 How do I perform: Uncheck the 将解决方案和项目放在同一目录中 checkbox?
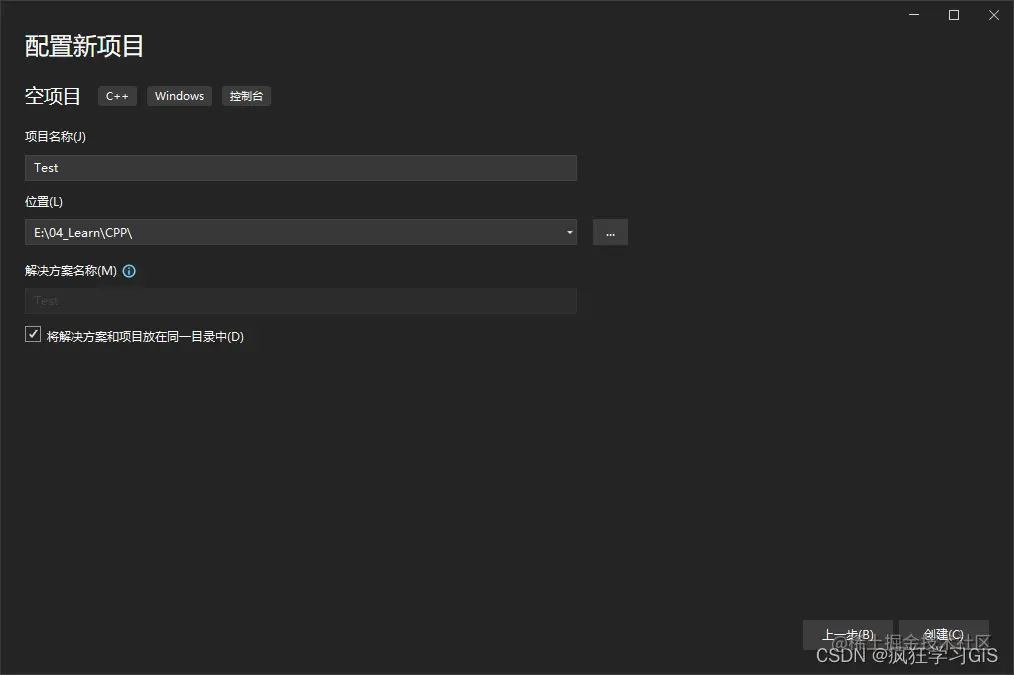pos(33,334)
